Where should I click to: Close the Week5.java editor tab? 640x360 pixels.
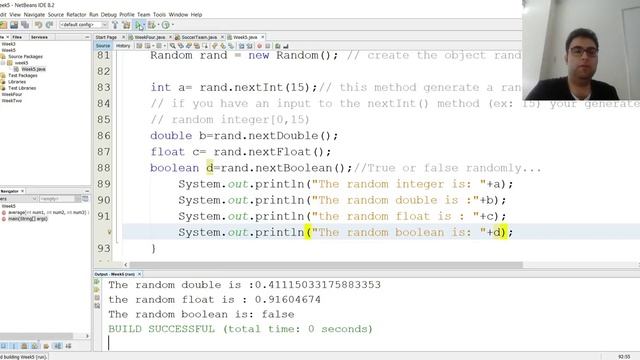(262, 37)
